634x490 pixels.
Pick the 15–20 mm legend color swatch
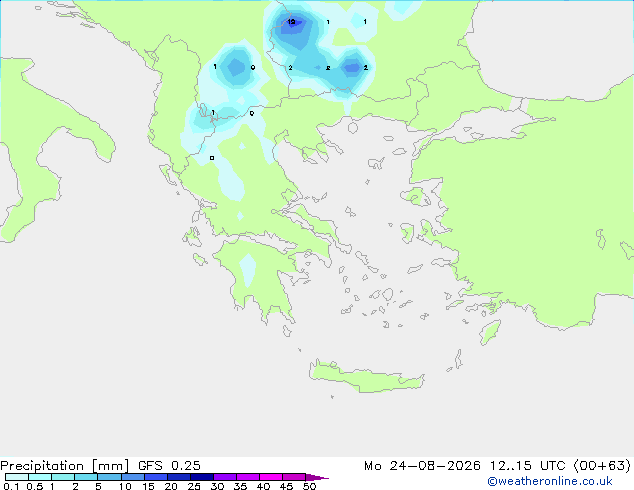click(x=156, y=477)
